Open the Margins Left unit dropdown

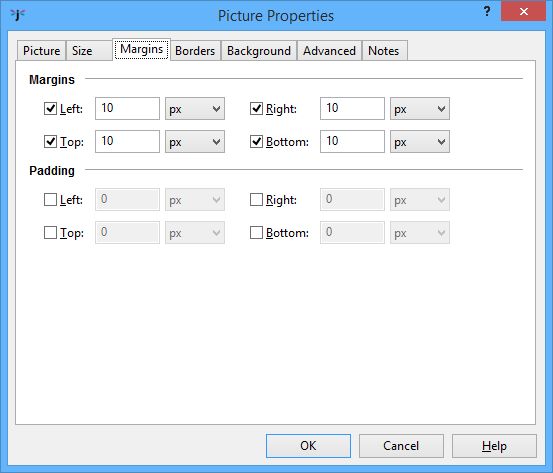point(195,109)
